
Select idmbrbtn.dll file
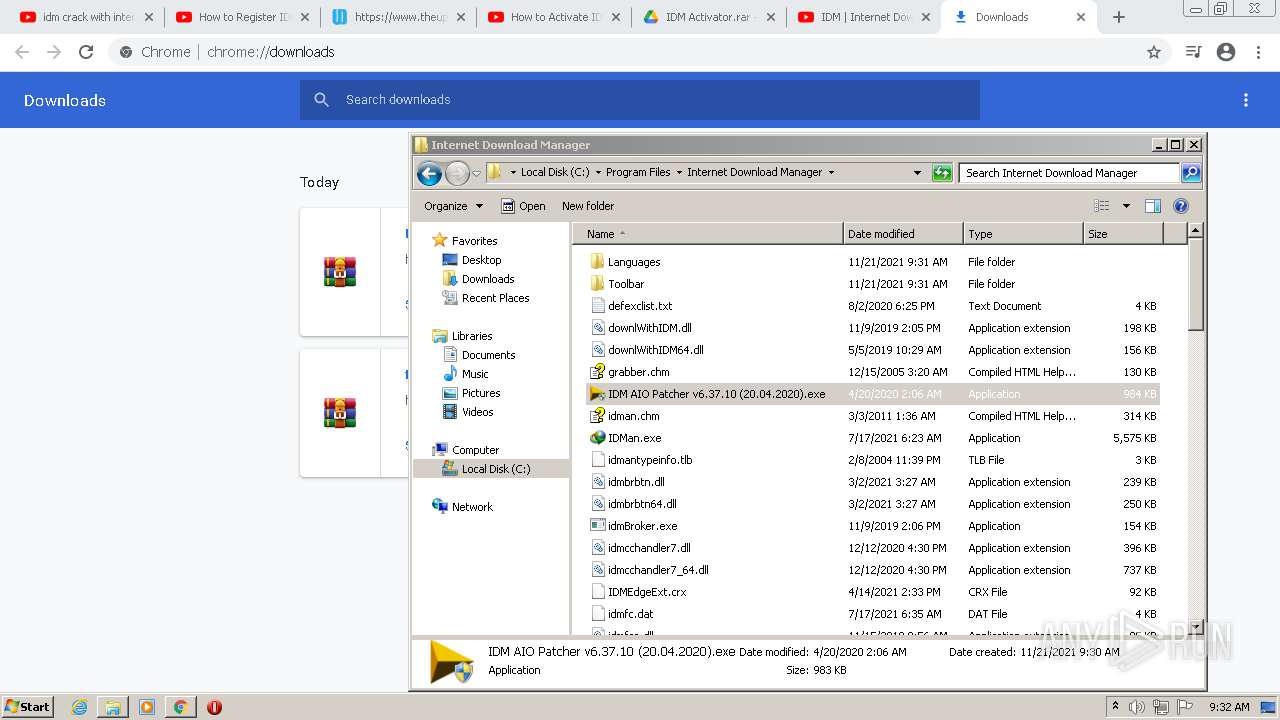(x=872, y=482)
